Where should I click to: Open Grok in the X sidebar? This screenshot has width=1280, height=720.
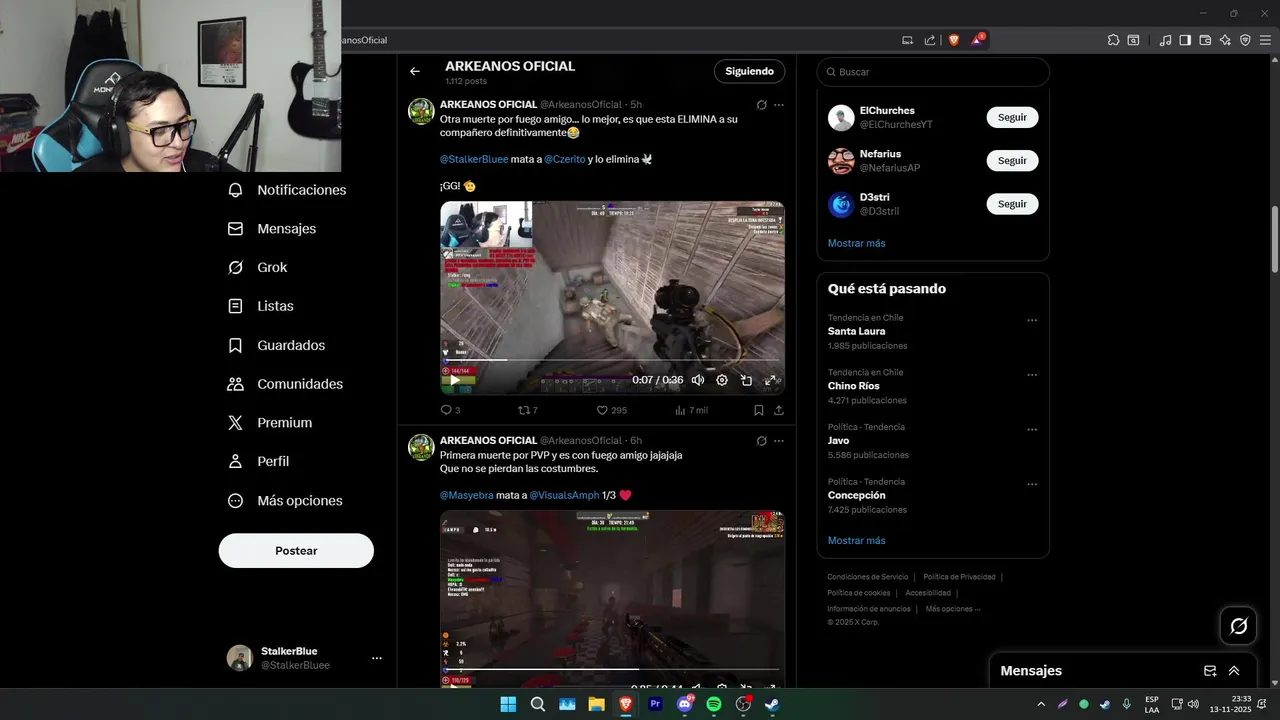(257, 268)
